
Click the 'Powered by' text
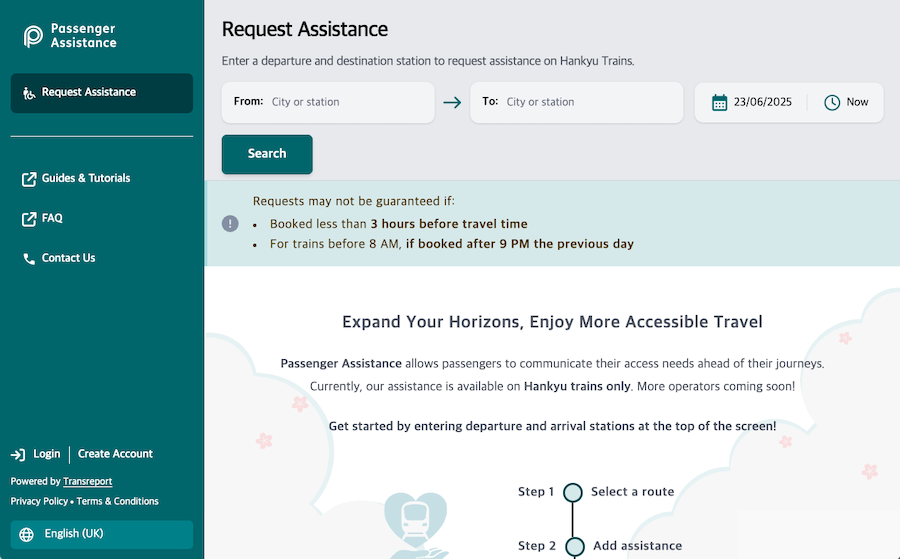pyautogui.click(x=35, y=482)
